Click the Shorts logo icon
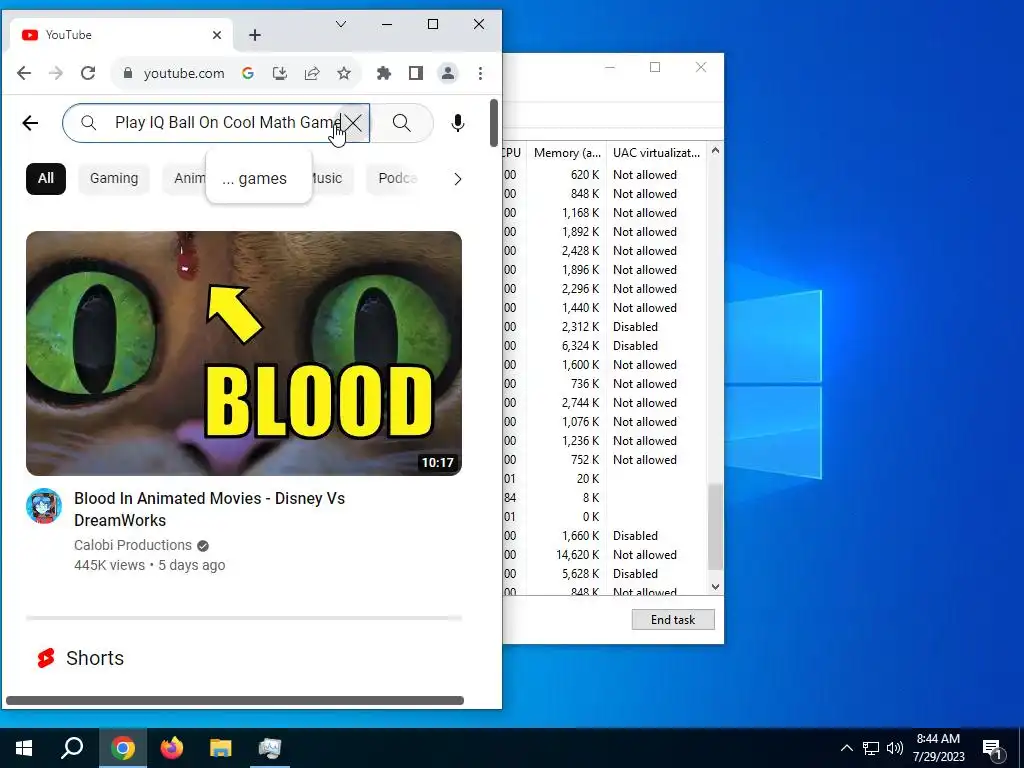The image size is (1024, 768). point(46,658)
